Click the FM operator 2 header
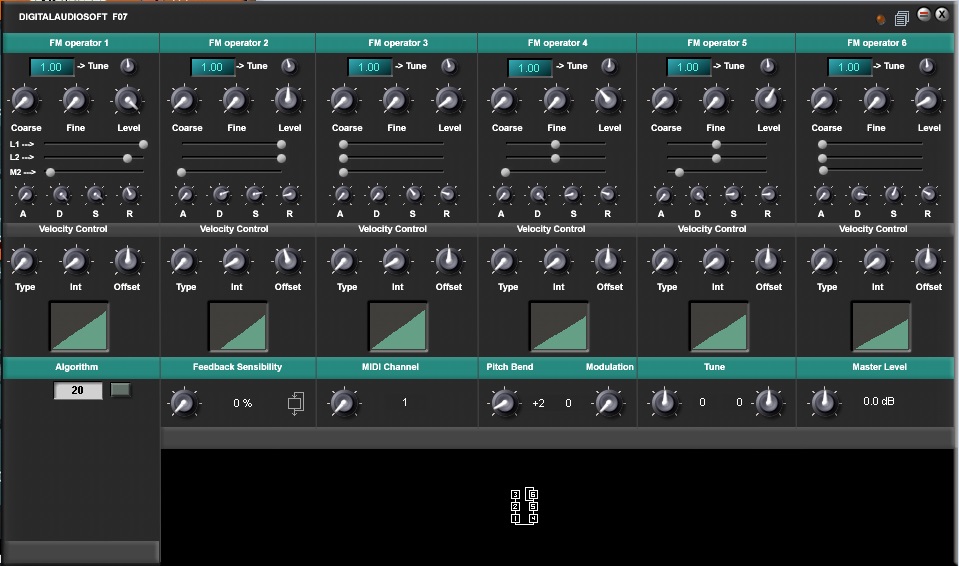This screenshot has height=566, width=959. 238,43
